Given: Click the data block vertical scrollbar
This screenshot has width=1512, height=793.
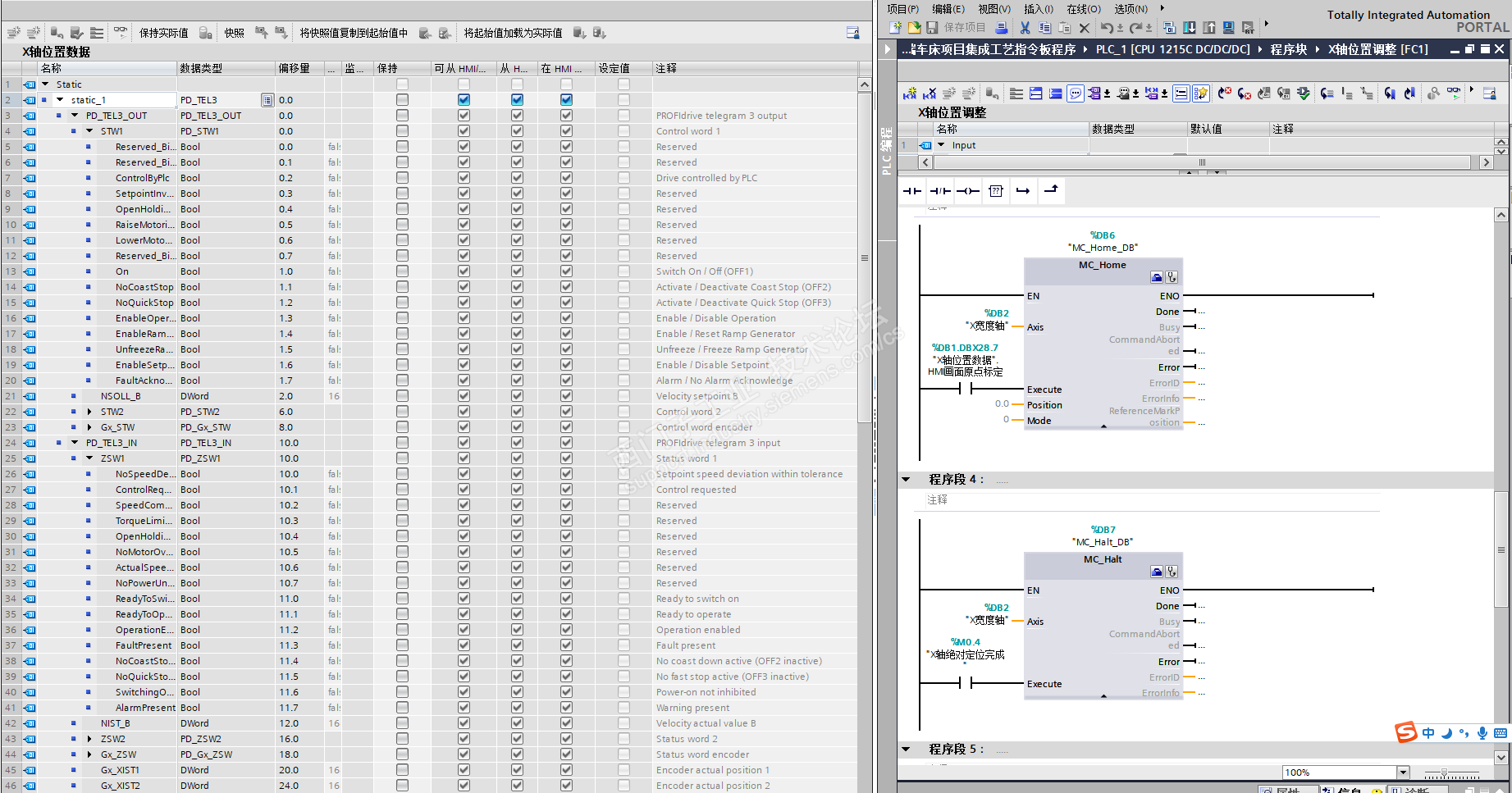Looking at the screenshot, I should pyautogui.click(x=864, y=257).
